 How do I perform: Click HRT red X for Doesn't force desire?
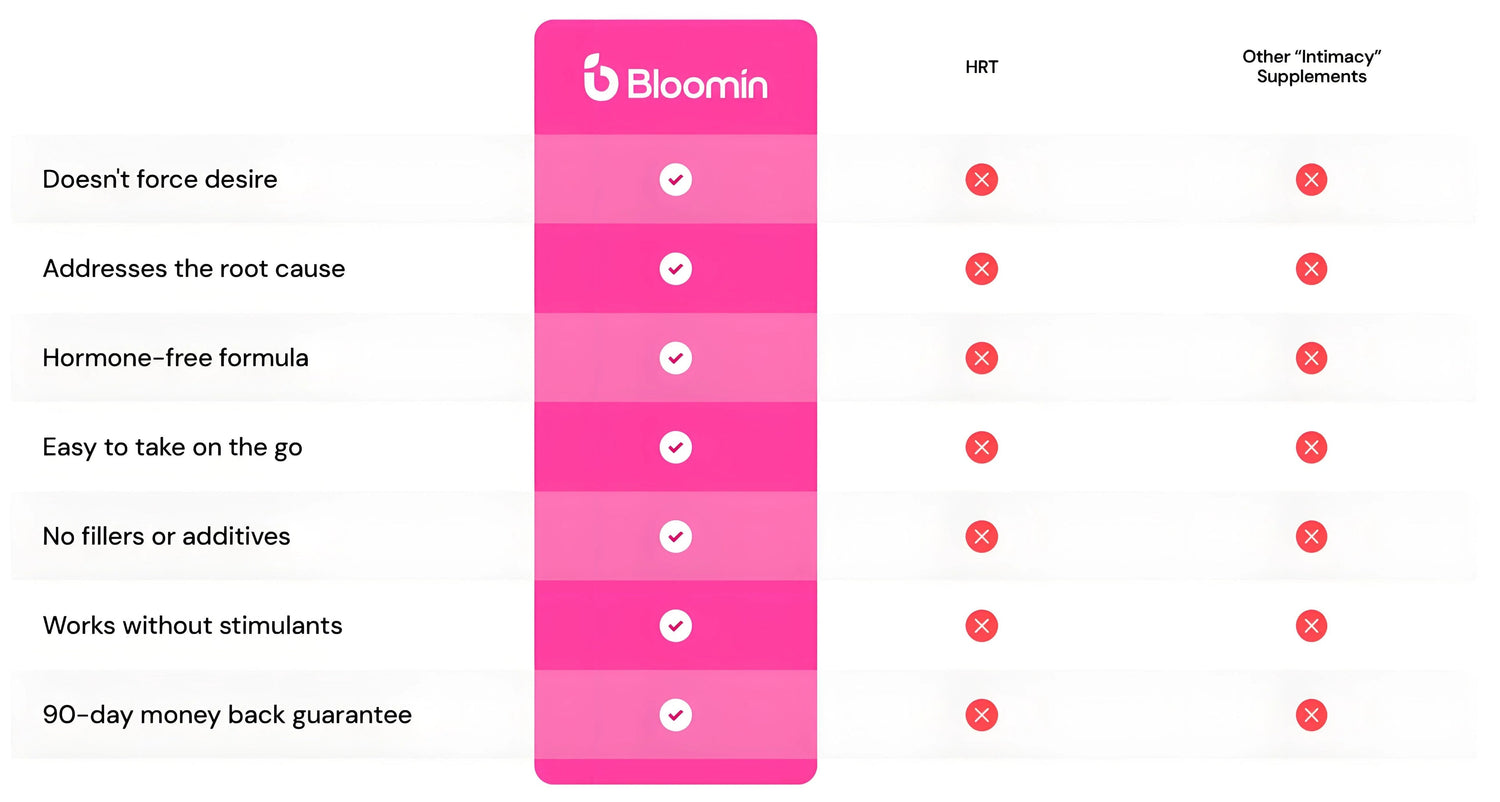tap(982, 180)
